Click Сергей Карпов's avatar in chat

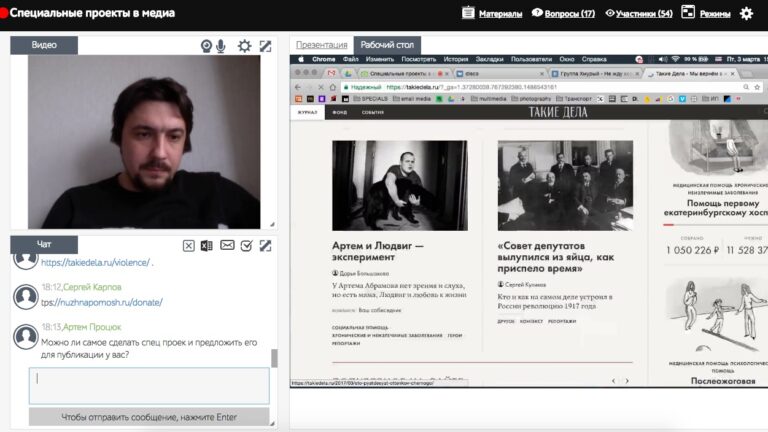[x=25, y=296]
